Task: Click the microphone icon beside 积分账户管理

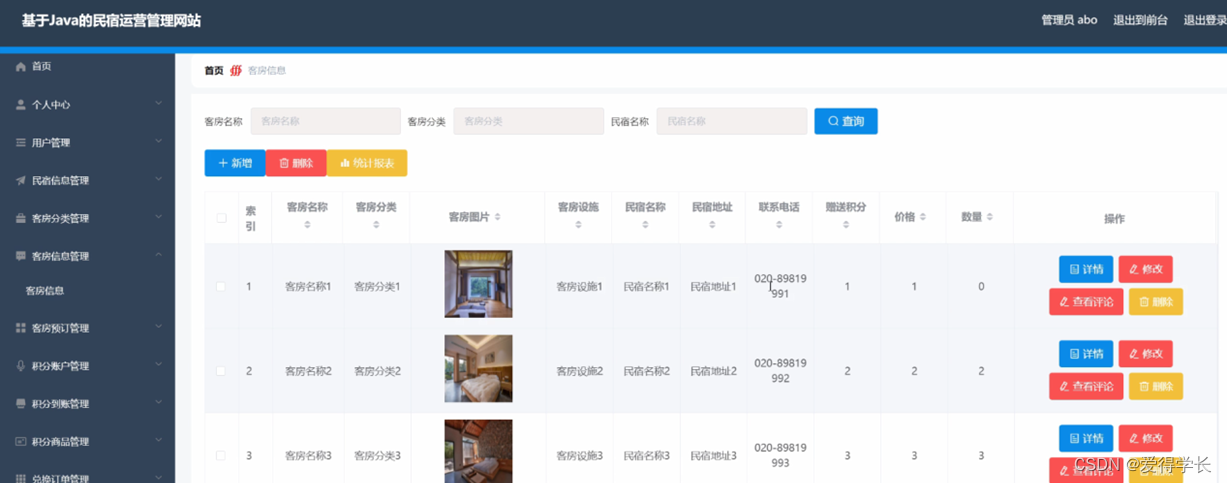Action: tap(21, 366)
